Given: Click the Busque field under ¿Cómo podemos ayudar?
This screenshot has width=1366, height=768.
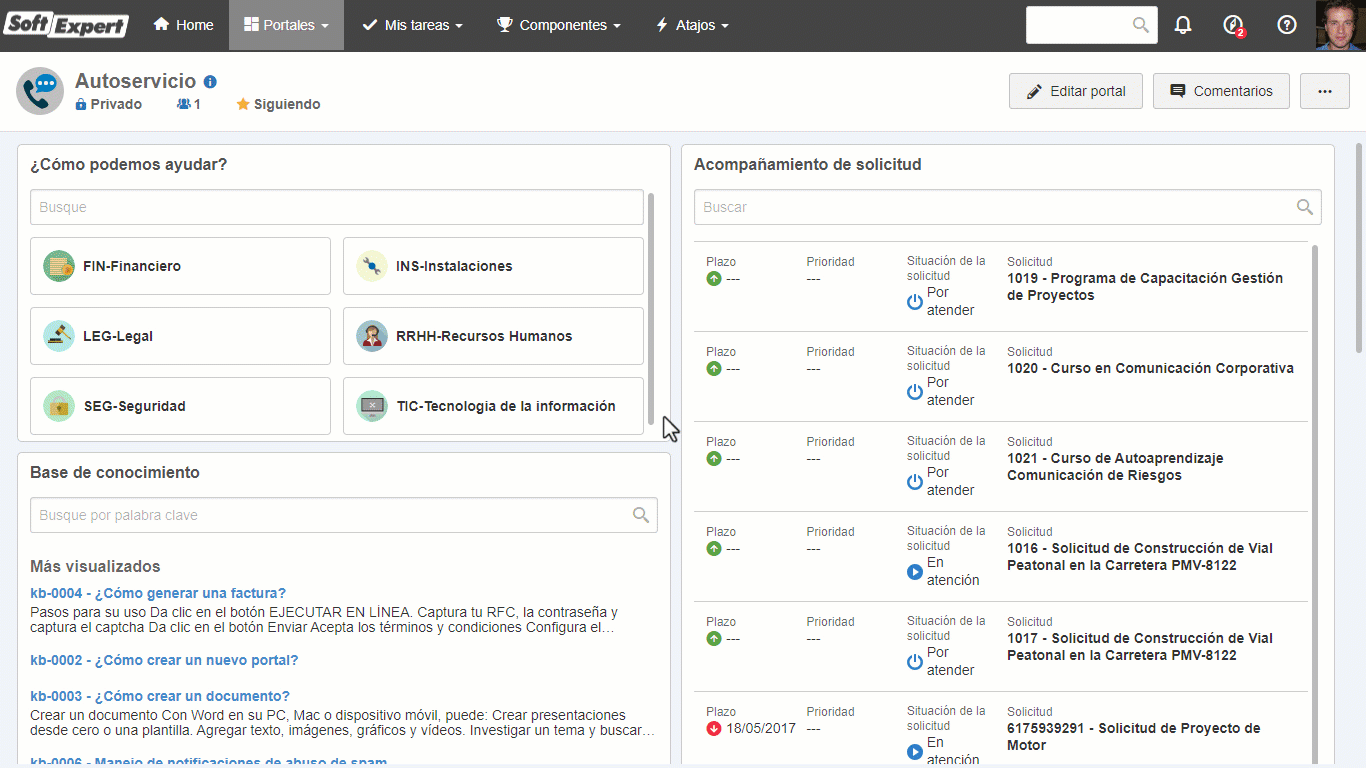Looking at the screenshot, I should pyautogui.click(x=337, y=207).
